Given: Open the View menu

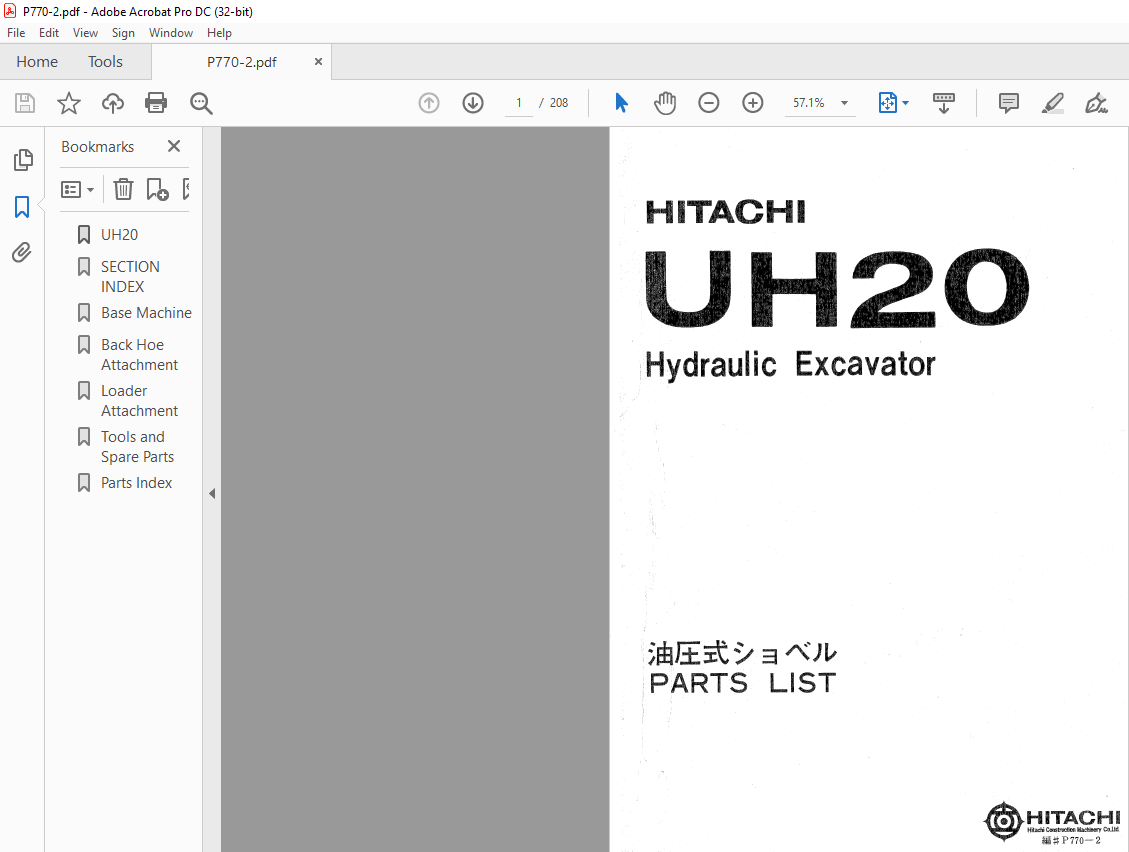Looking at the screenshot, I should tap(85, 32).
